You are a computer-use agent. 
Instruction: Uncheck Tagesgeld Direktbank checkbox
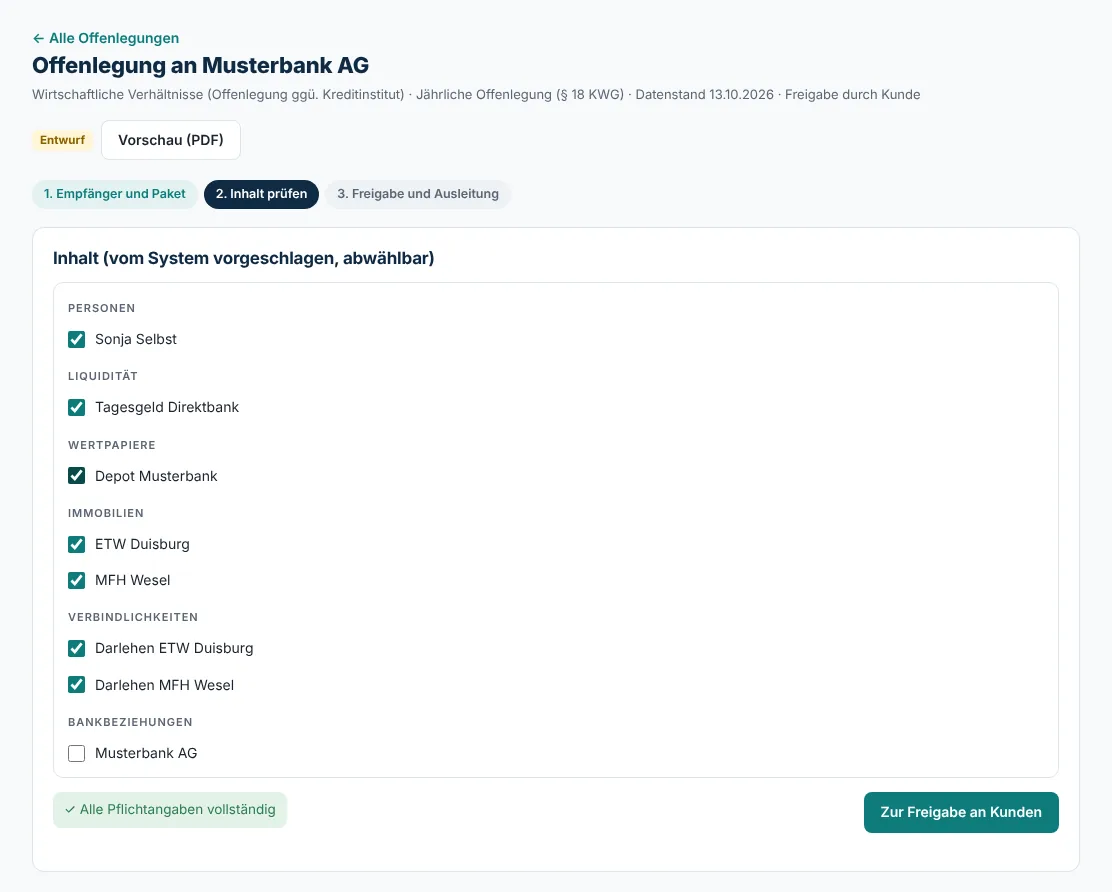77,408
